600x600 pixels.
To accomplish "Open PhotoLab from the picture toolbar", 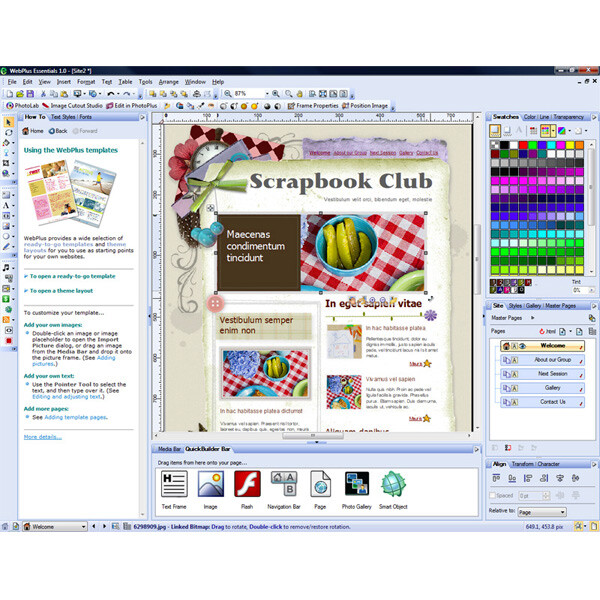I will click(23, 106).
